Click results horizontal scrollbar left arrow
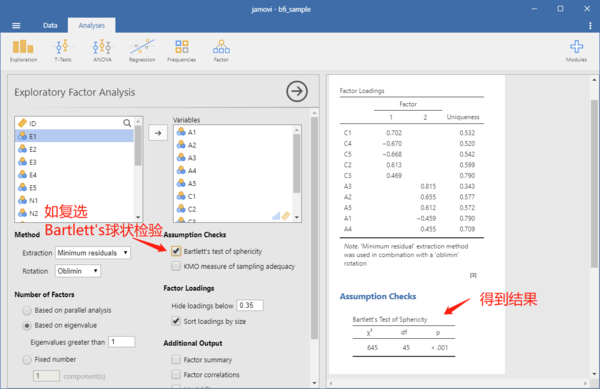Viewport: 600px width, 389px height. click(331, 382)
